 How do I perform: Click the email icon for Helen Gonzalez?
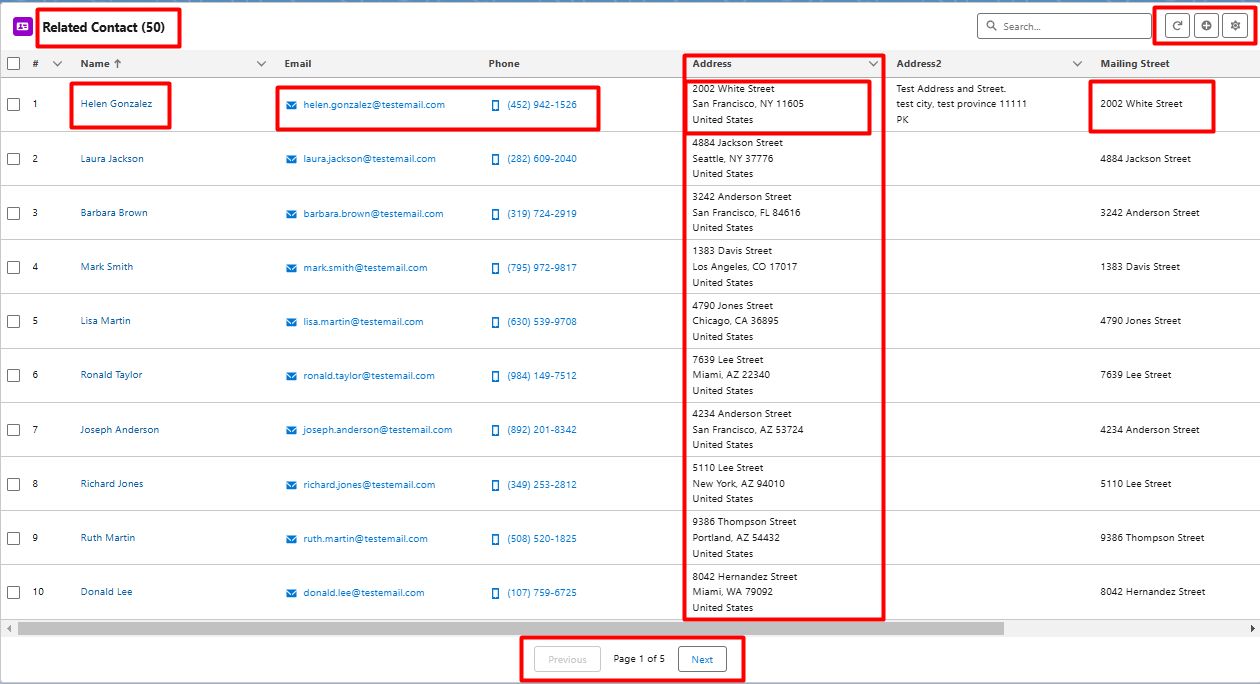pos(291,105)
